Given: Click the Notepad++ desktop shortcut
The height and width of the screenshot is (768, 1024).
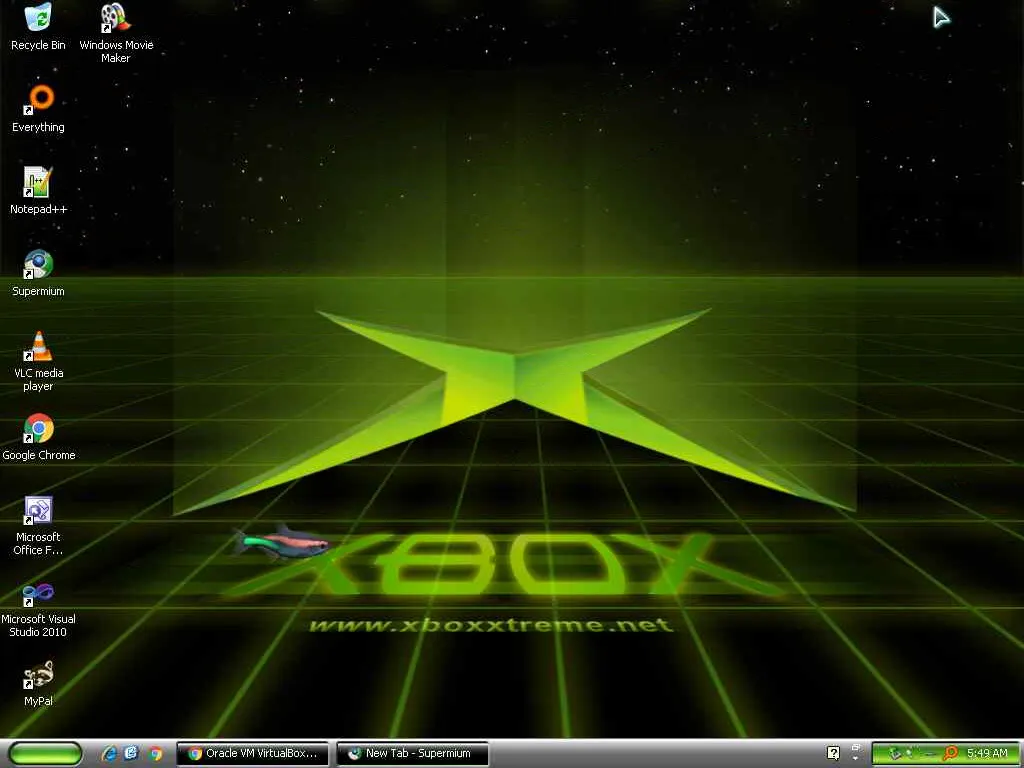Looking at the screenshot, I should [x=39, y=191].
